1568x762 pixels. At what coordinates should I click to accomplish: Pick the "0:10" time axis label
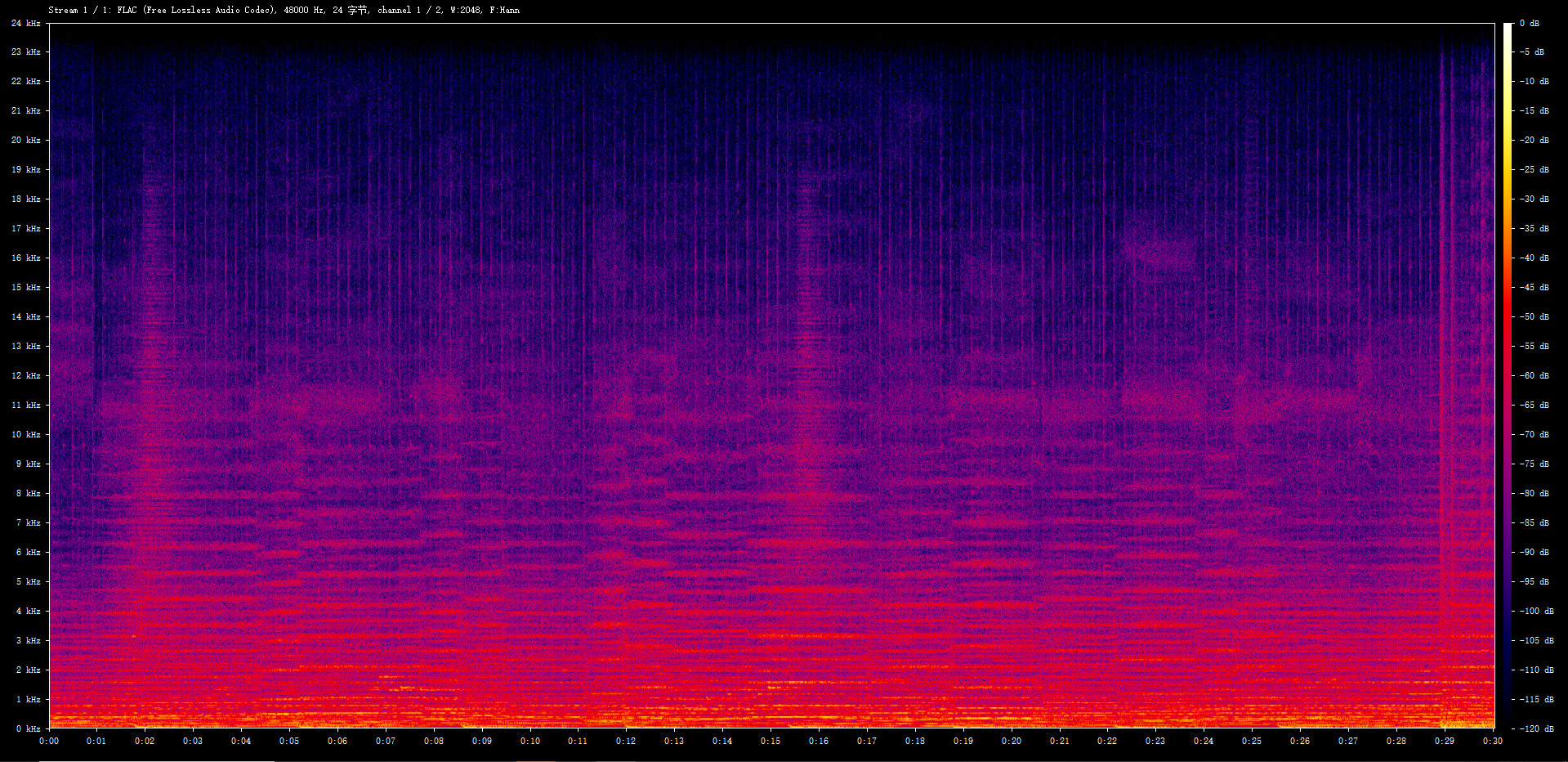click(530, 741)
